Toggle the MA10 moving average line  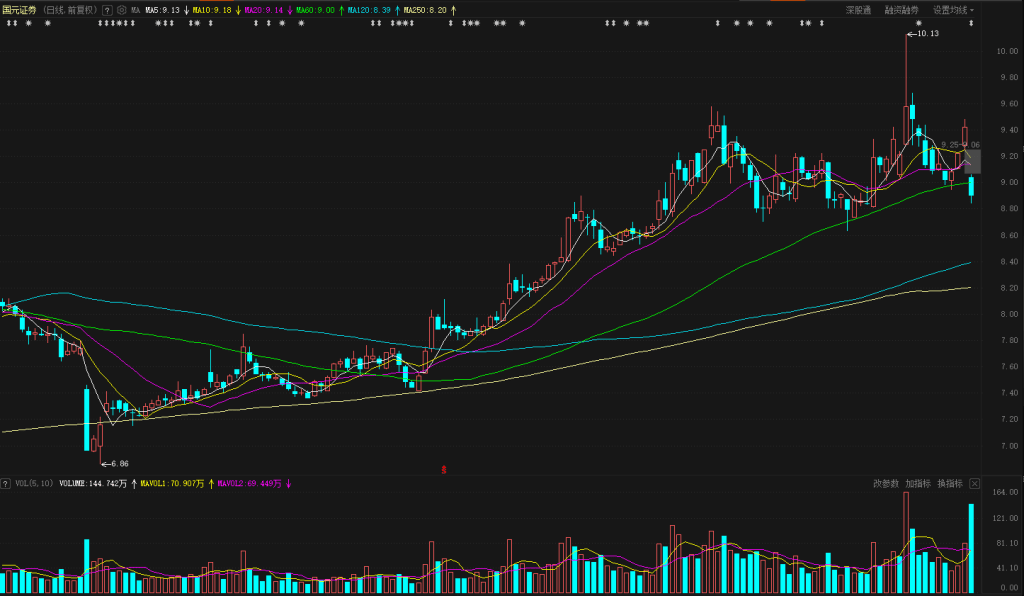pos(211,10)
